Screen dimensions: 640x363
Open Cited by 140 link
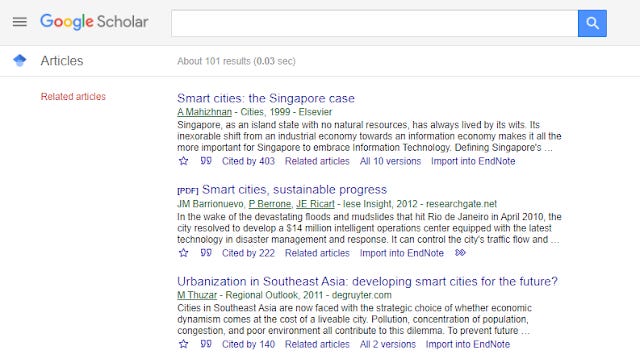(248, 344)
